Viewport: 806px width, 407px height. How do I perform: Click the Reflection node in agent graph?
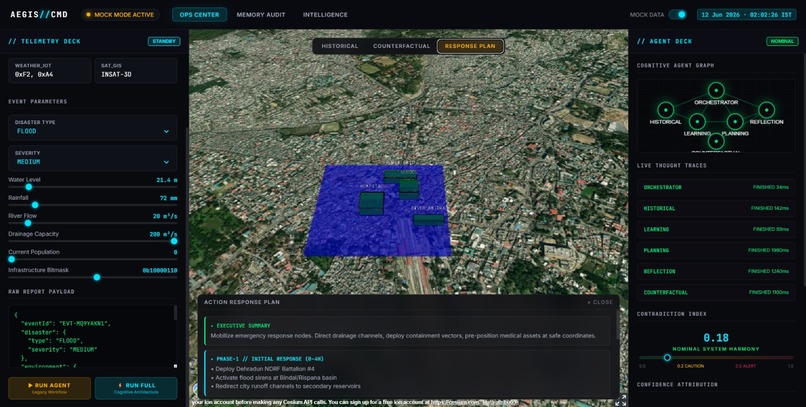(x=766, y=110)
